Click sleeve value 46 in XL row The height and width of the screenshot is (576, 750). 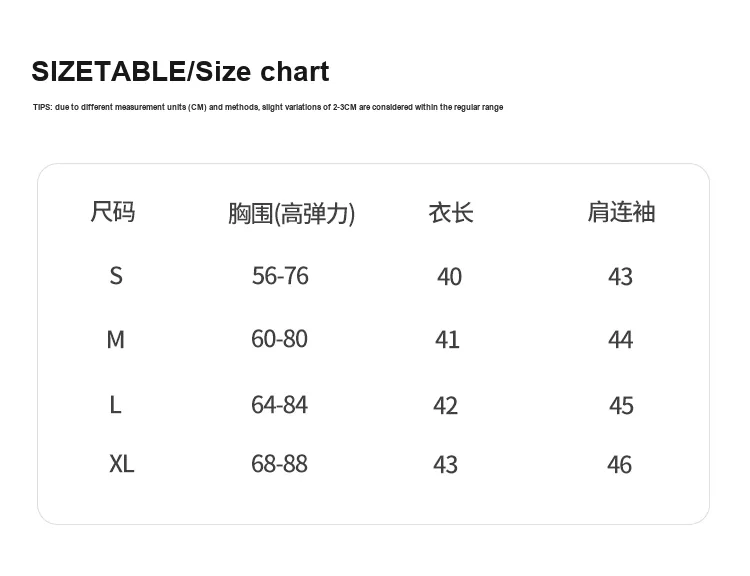tap(619, 465)
